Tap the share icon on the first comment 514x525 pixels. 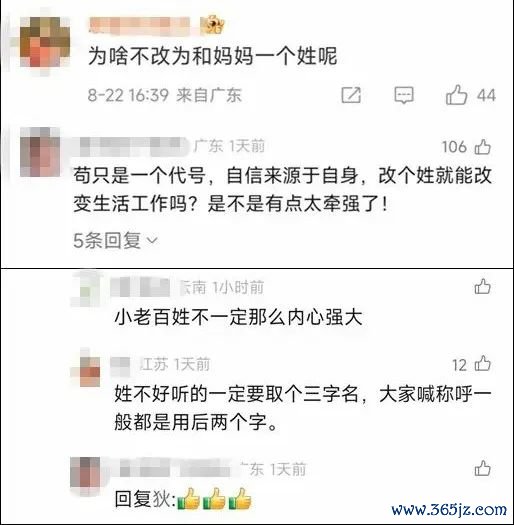(351, 95)
